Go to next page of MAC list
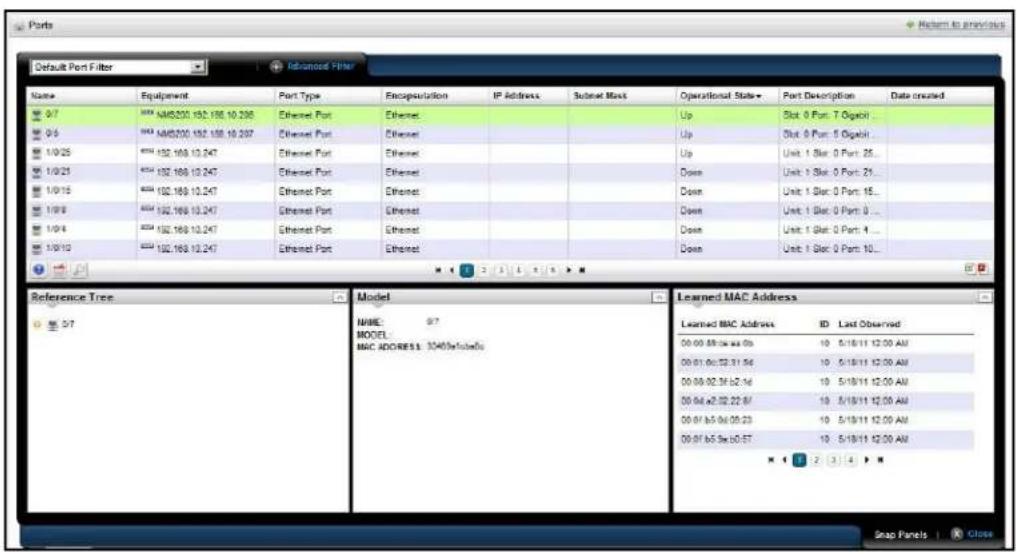Viewport: 1017px width, 554px height. coord(867,460)
